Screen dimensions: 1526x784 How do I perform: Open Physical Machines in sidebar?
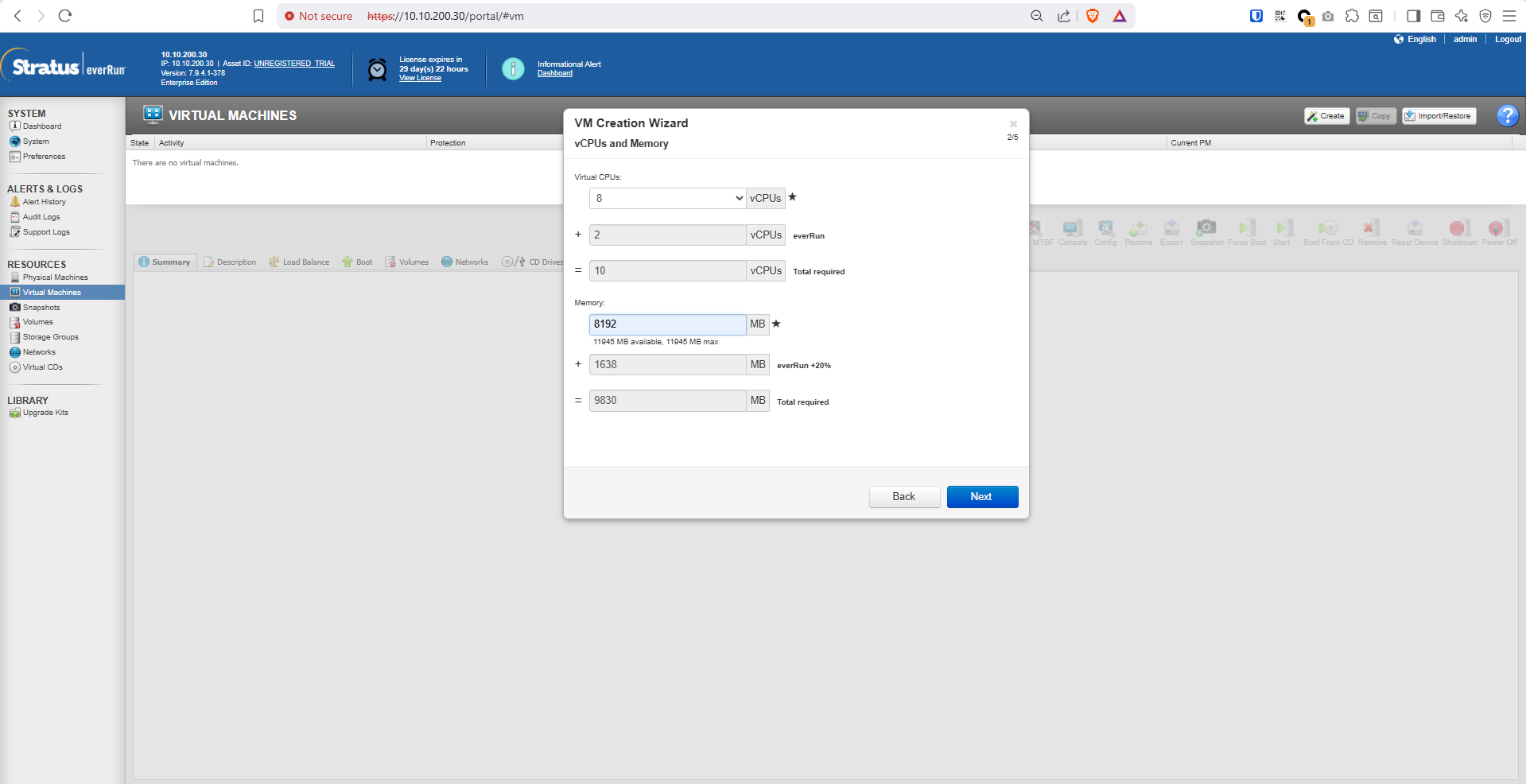point(55,278)
